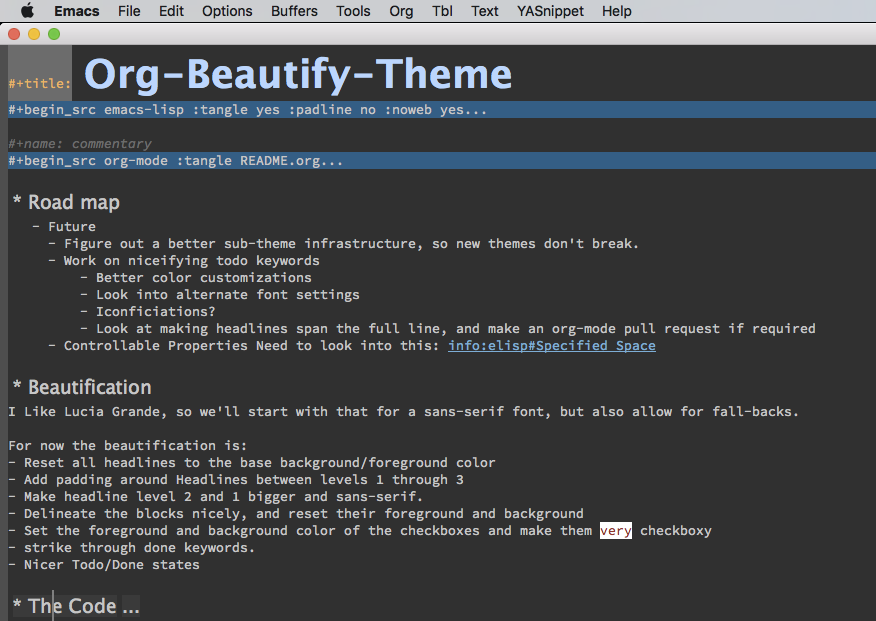The image size is (876, 621).
Task: Minimize the Emacs window with yellow button
Action: 34,34
